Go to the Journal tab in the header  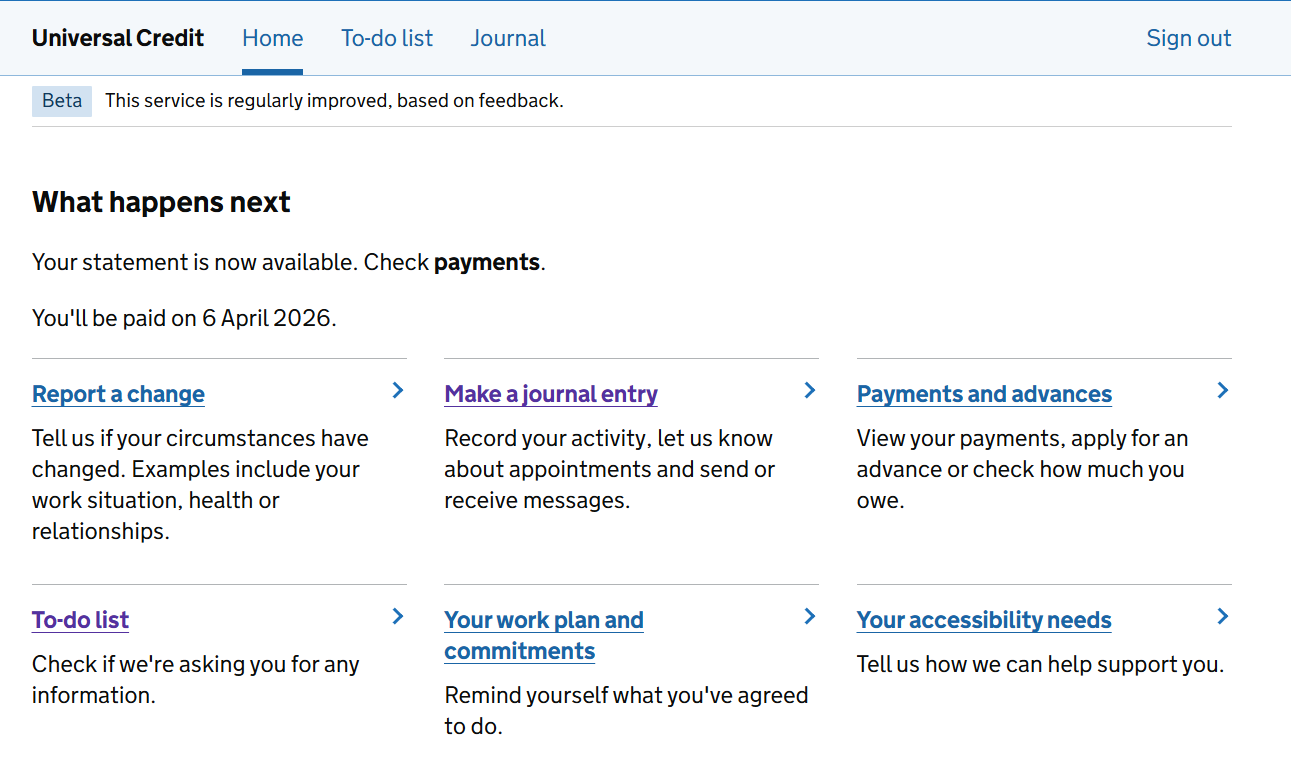(508, 39)
